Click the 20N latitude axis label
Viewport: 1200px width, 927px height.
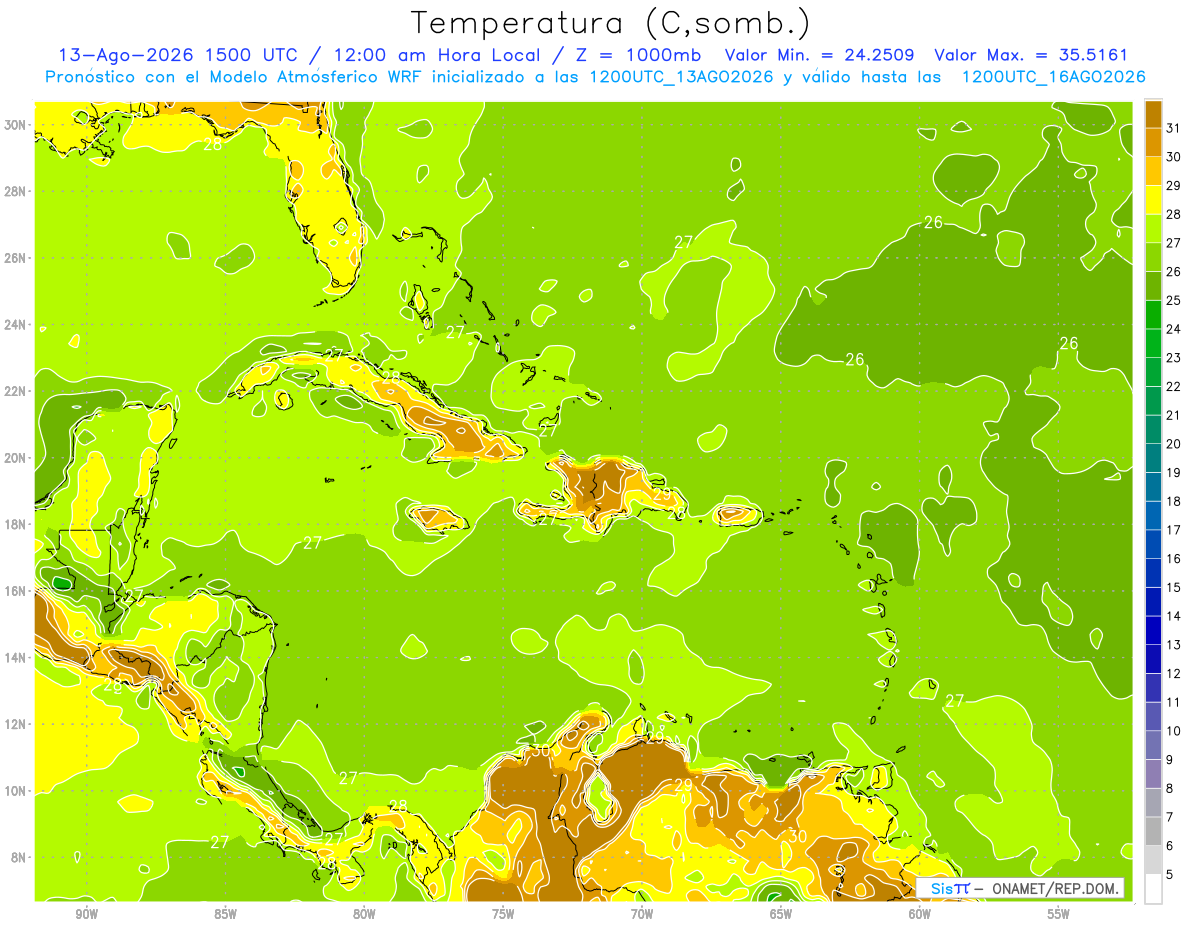17,458
